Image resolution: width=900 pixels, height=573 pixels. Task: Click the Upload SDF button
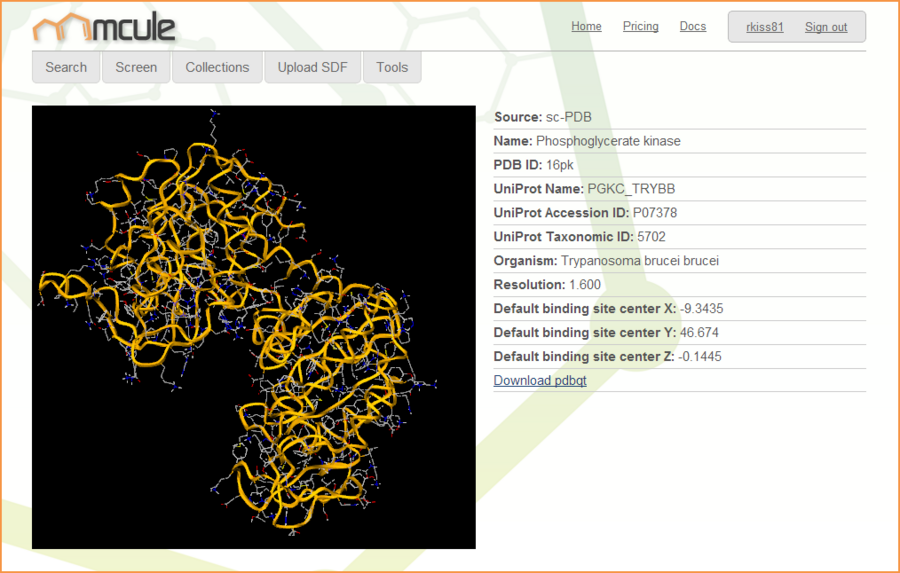312,67
